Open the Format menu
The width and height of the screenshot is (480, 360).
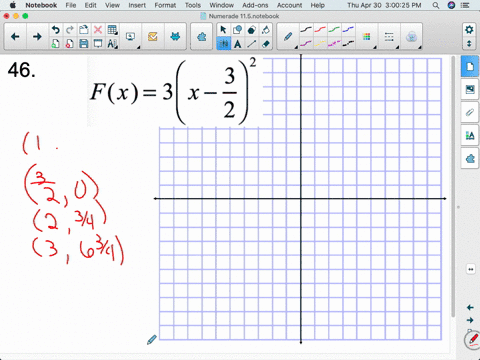[165, 5]
